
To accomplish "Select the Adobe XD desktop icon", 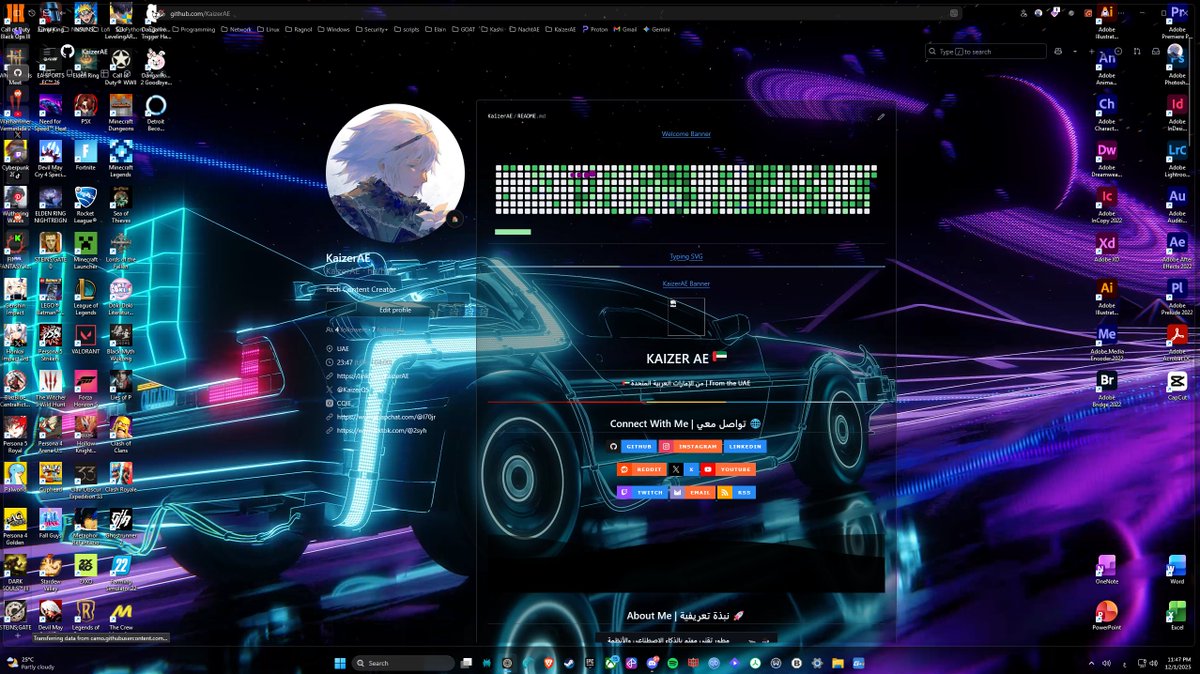I will click(x=1106, y=249).
